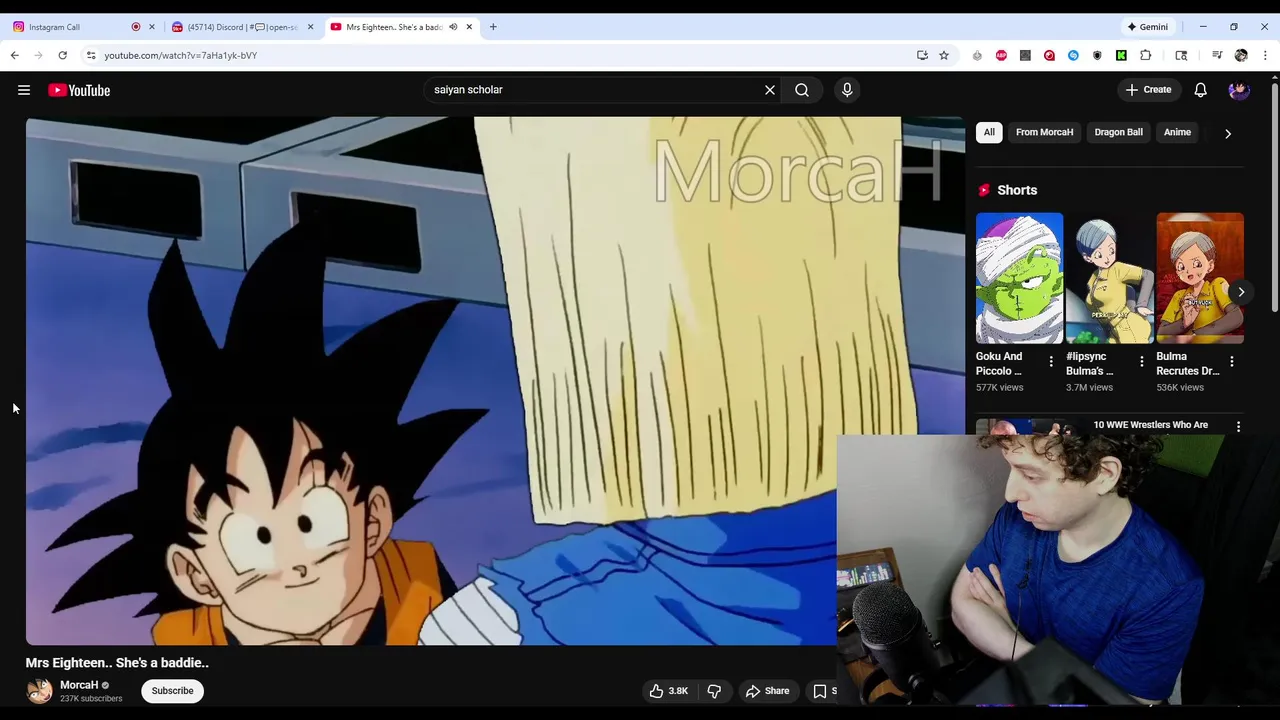1280x720 pixels.
Task: Install this page as an app icon
Action: (922, 55)
